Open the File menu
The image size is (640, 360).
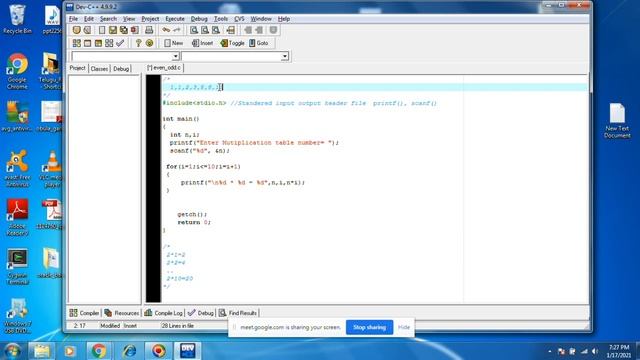[x=73, y=19]
